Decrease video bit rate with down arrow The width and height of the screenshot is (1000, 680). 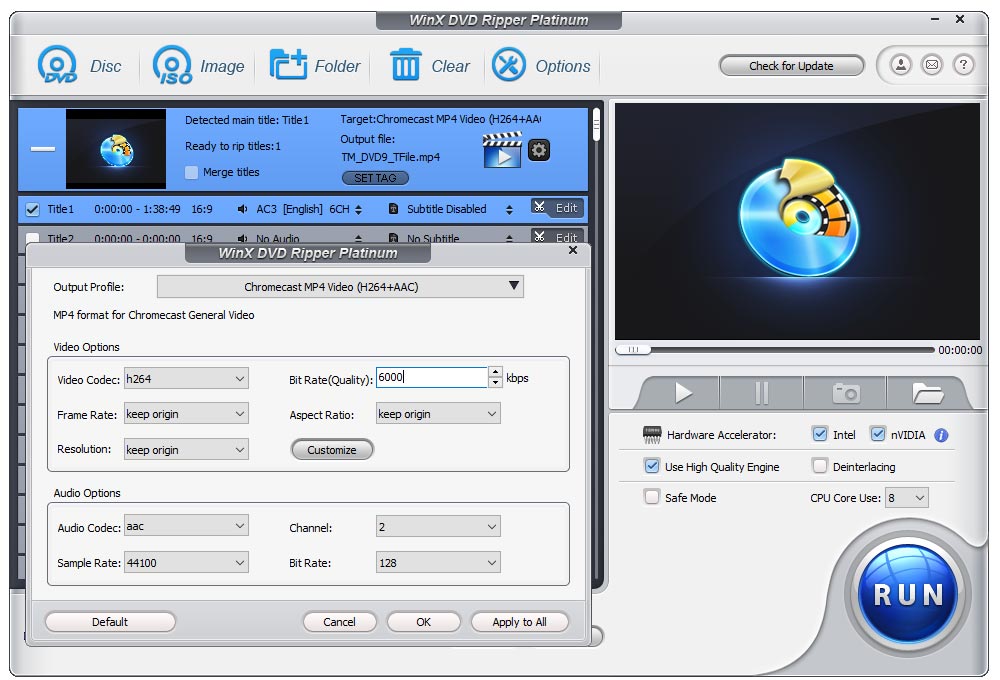[x=496, y=382]
